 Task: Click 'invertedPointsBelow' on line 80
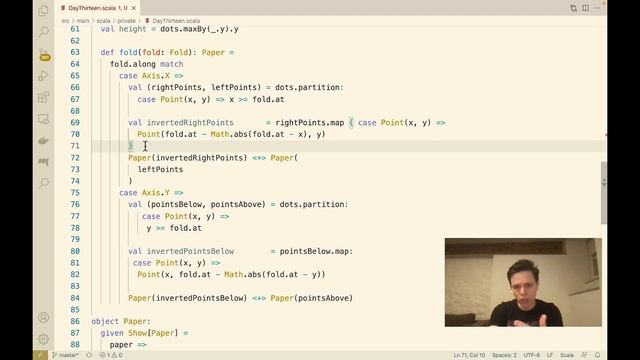point(190,251)
